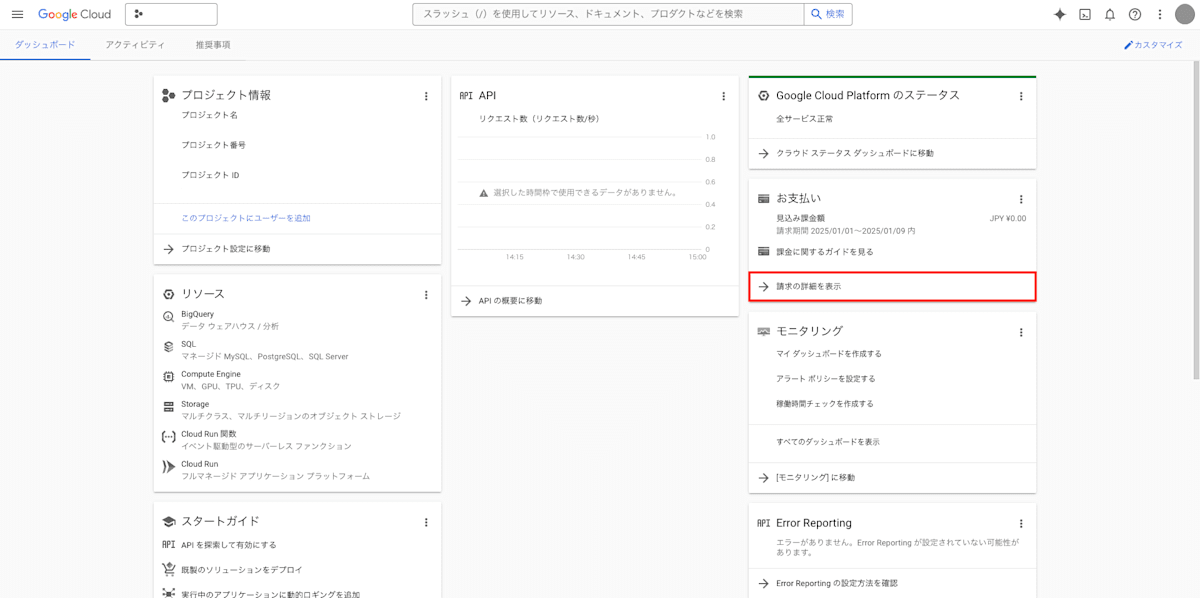Click 稼働時間チェックを作成する
Viewport: 1200px width, 598px height.
825,404
